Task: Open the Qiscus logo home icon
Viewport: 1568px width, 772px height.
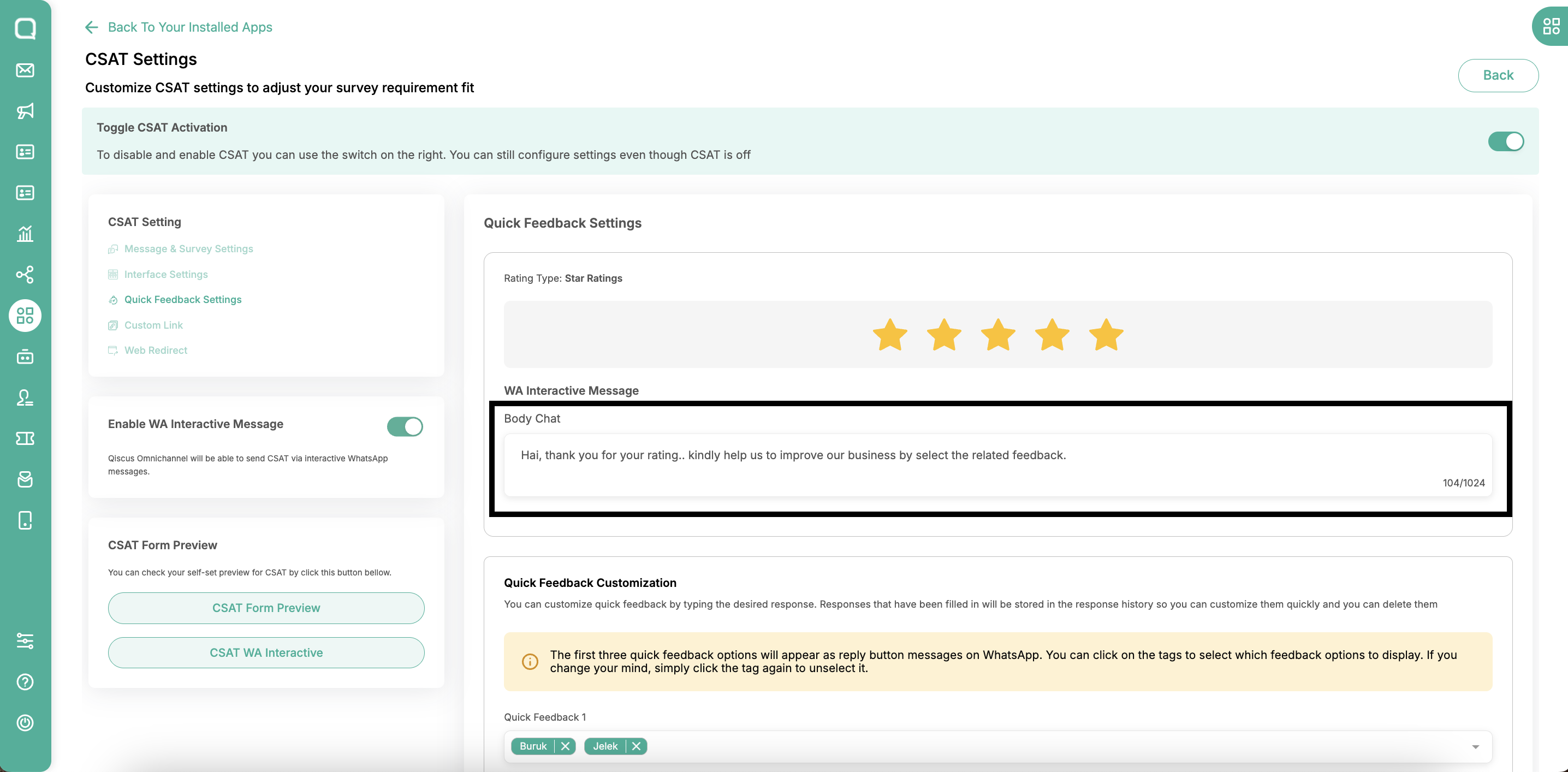Action: point(25,28)
